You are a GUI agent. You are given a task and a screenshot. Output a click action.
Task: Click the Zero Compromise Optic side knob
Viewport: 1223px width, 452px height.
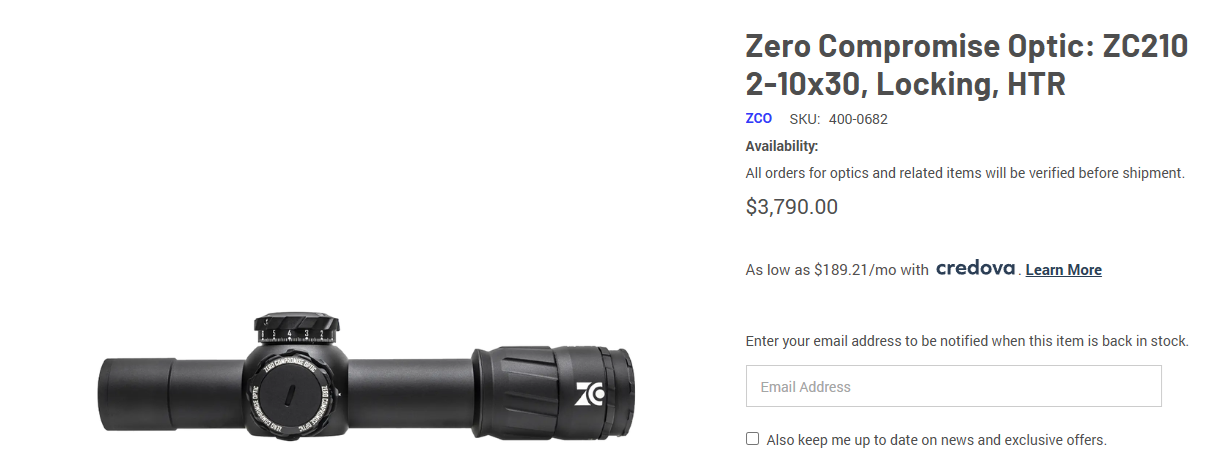point(288,393)
